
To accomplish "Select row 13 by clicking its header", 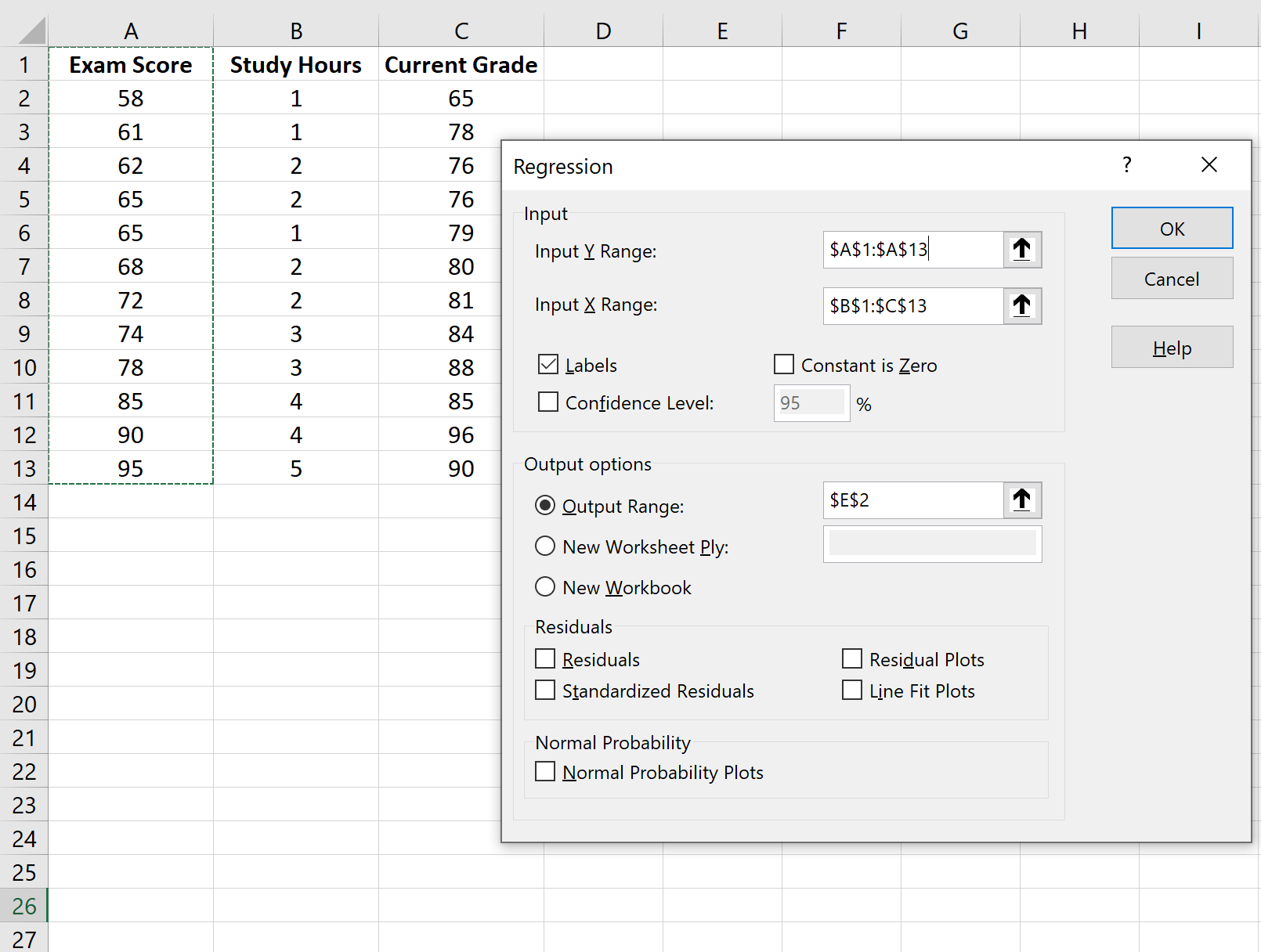I will click(x=24, y=468).
